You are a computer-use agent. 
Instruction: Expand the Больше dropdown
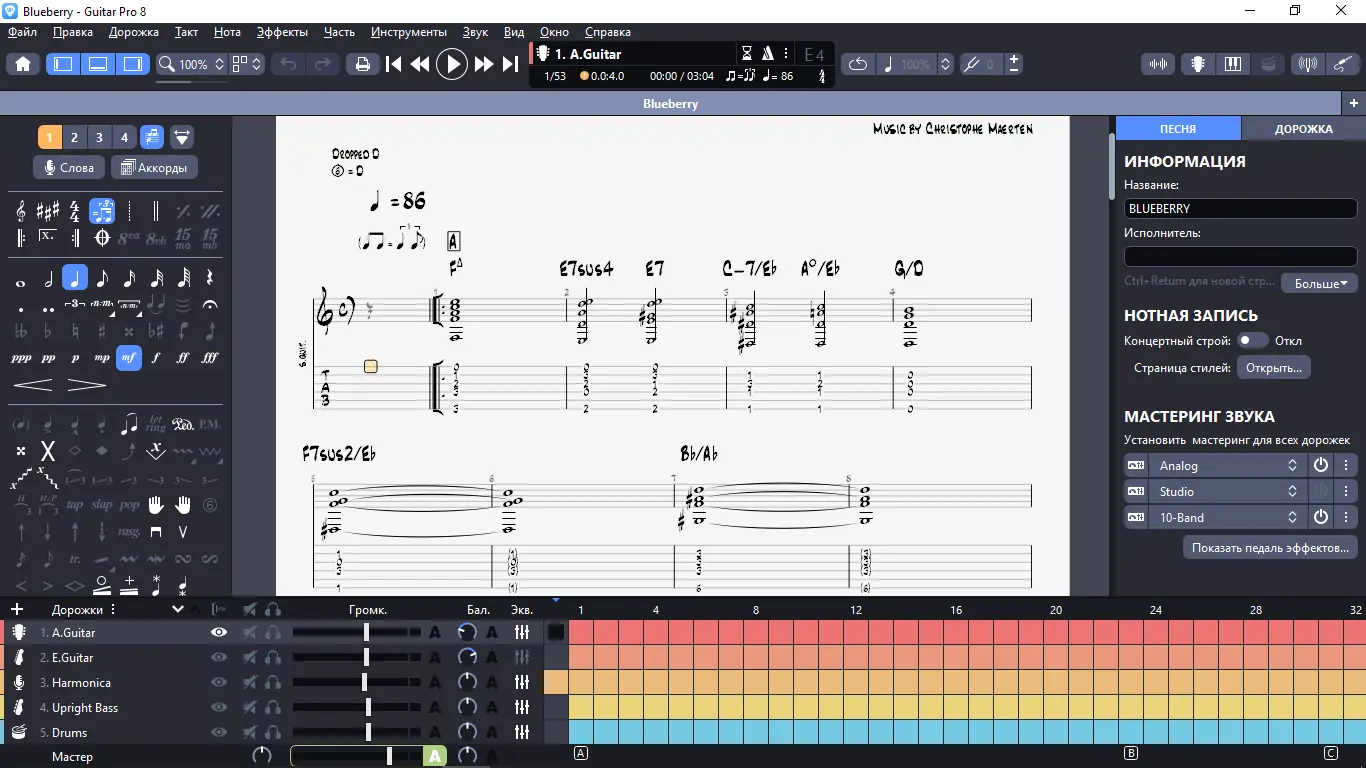coord(1320,283)
